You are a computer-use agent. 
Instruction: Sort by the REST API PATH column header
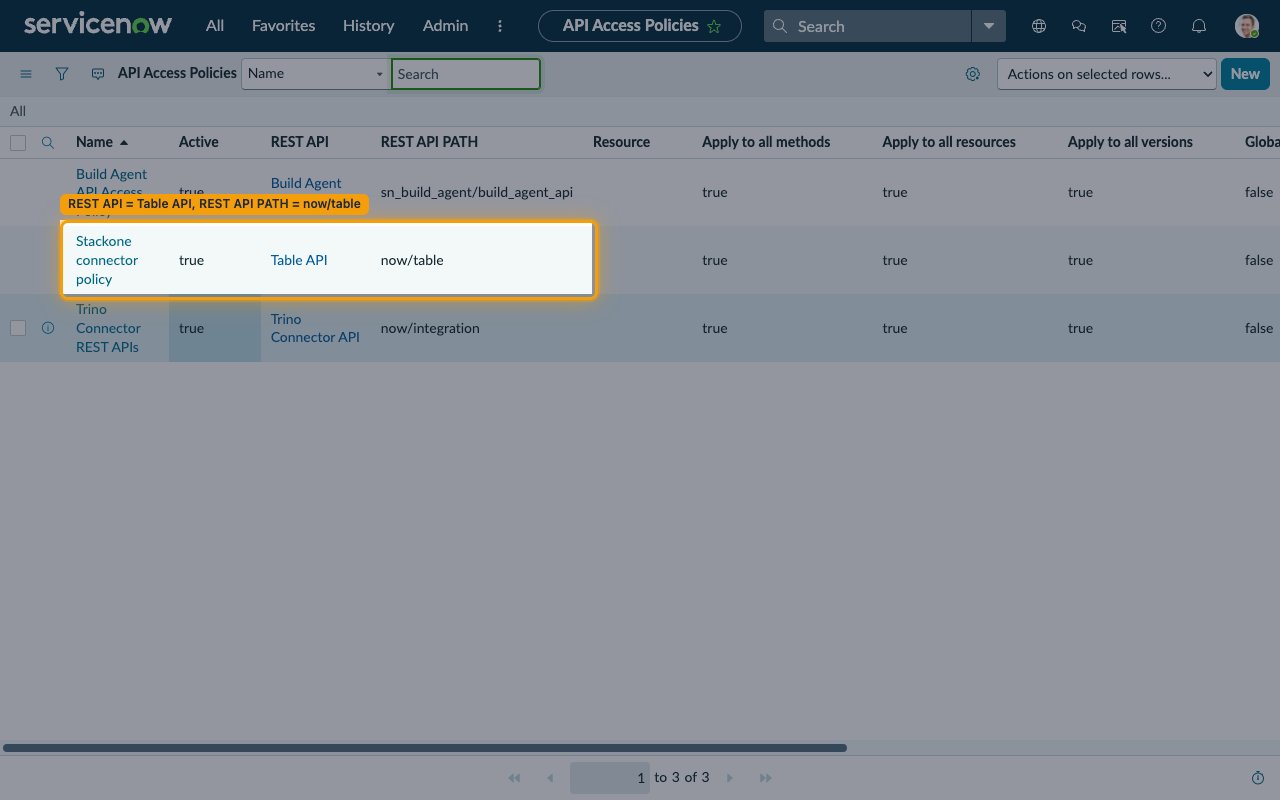click(x=429, y=142)
